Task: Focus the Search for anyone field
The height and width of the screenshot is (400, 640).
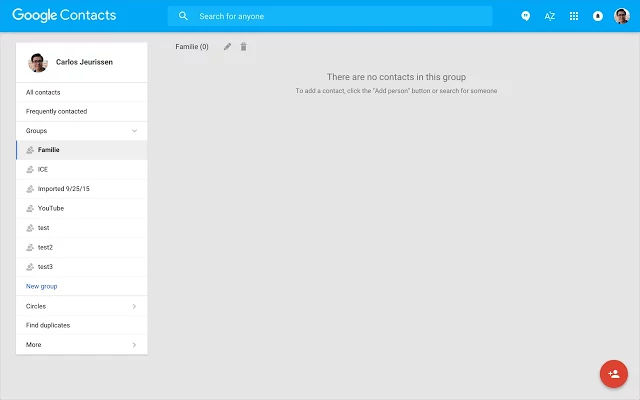Action: tap(340, 16)
